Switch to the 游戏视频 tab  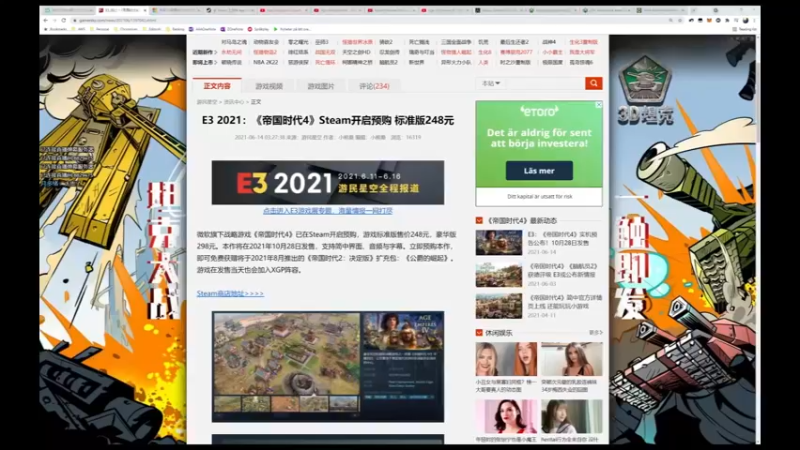(269, 86)
